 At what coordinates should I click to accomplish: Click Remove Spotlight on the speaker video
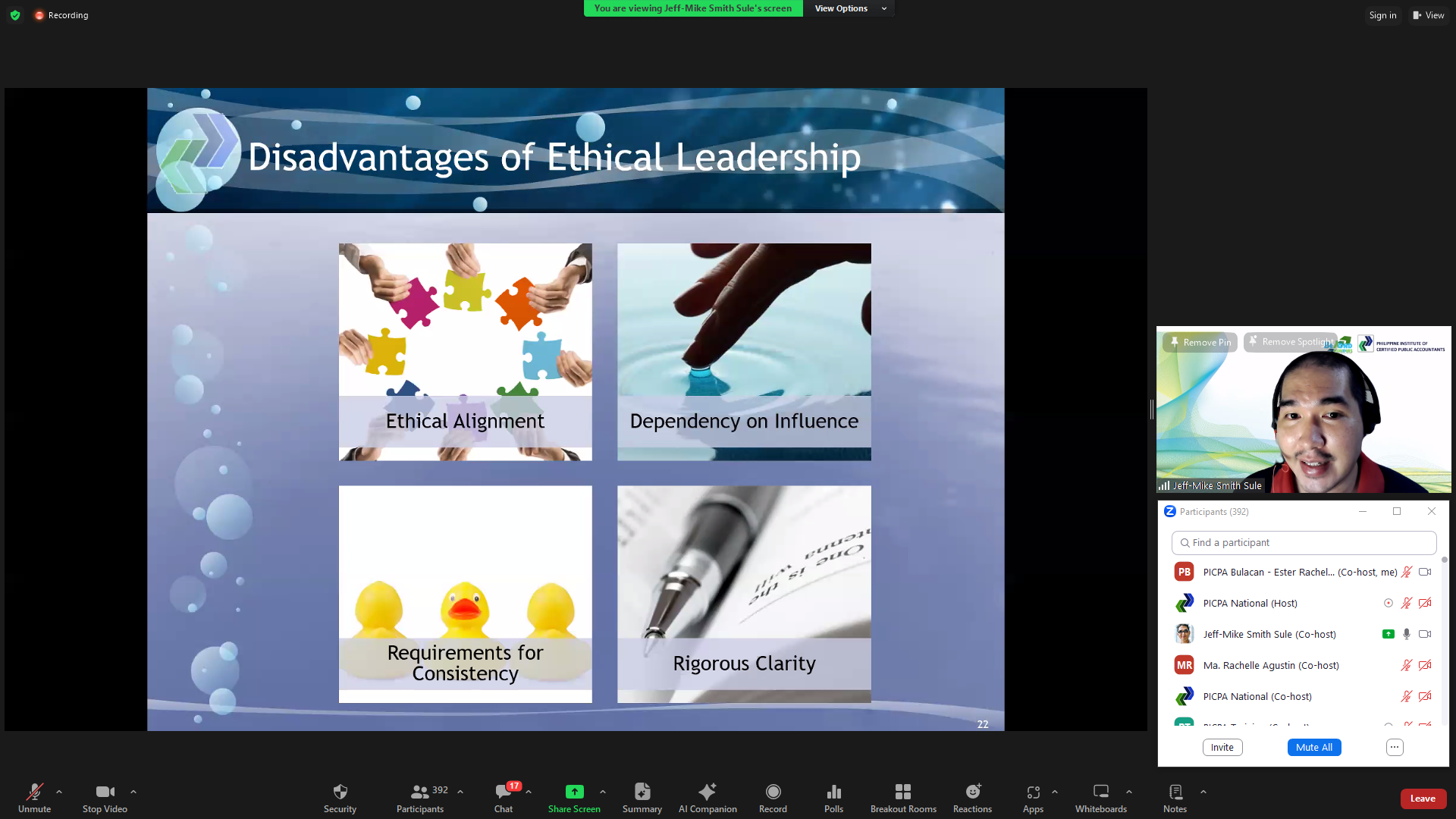point(1291,342)
